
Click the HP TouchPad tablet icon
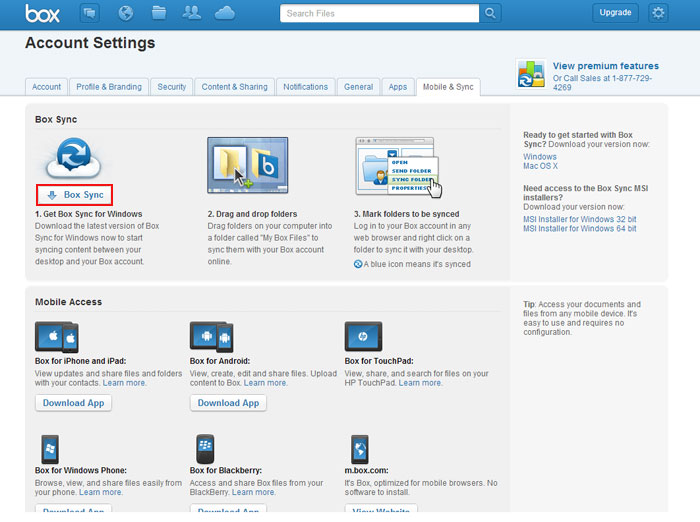pos(363,336)
